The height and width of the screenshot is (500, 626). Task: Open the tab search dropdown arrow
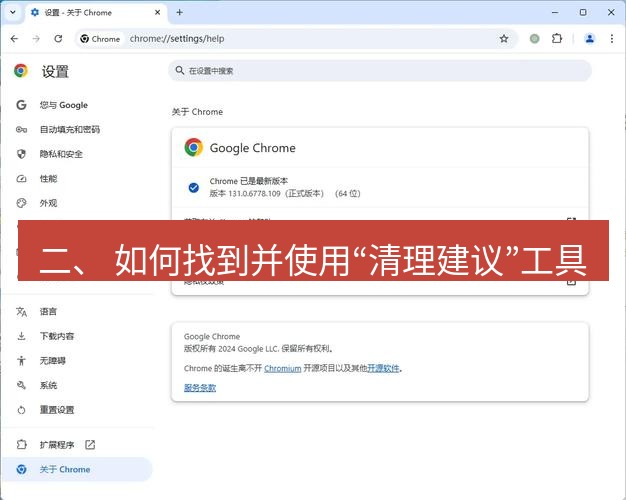click(x=13, y=12)
